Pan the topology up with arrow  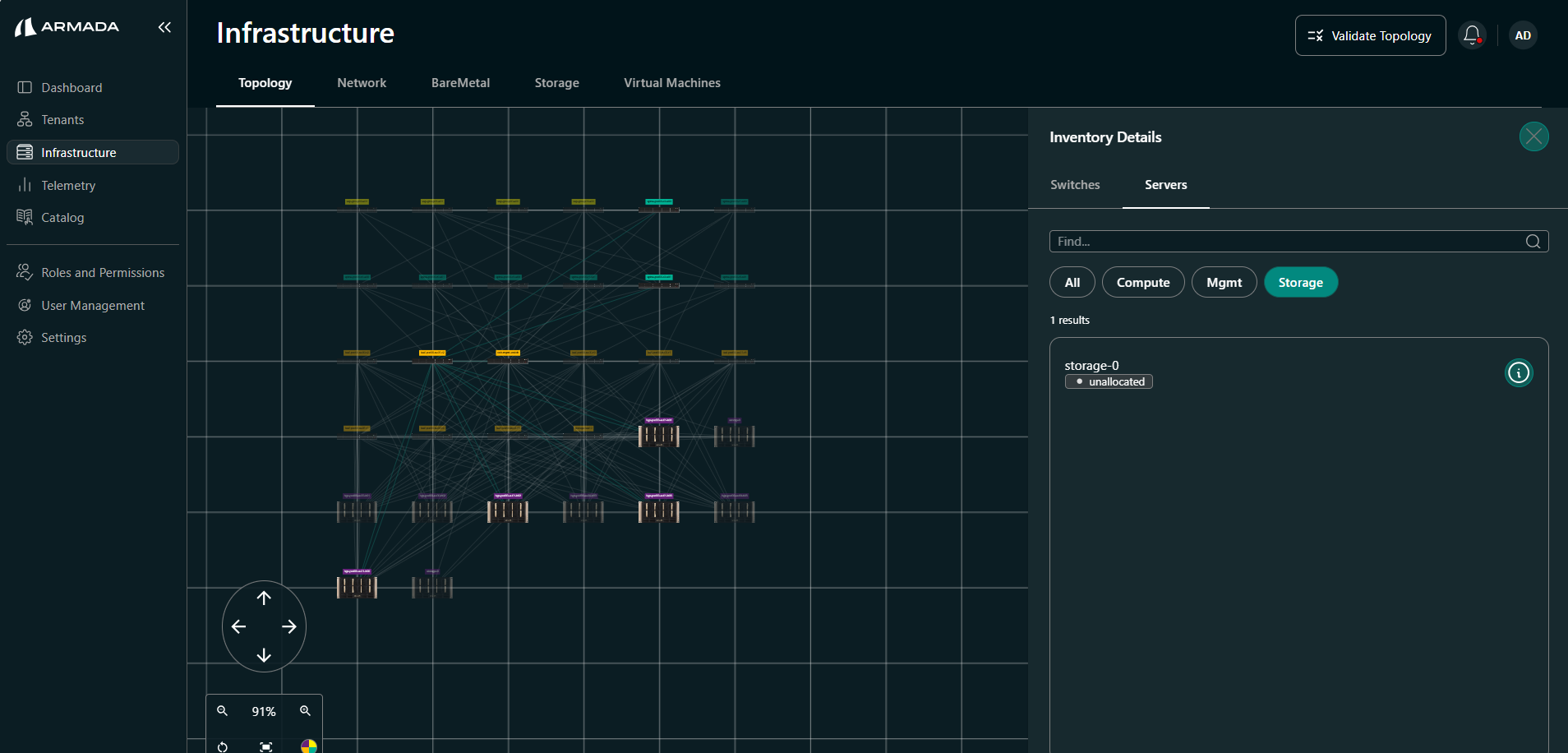tap(264, 598)
